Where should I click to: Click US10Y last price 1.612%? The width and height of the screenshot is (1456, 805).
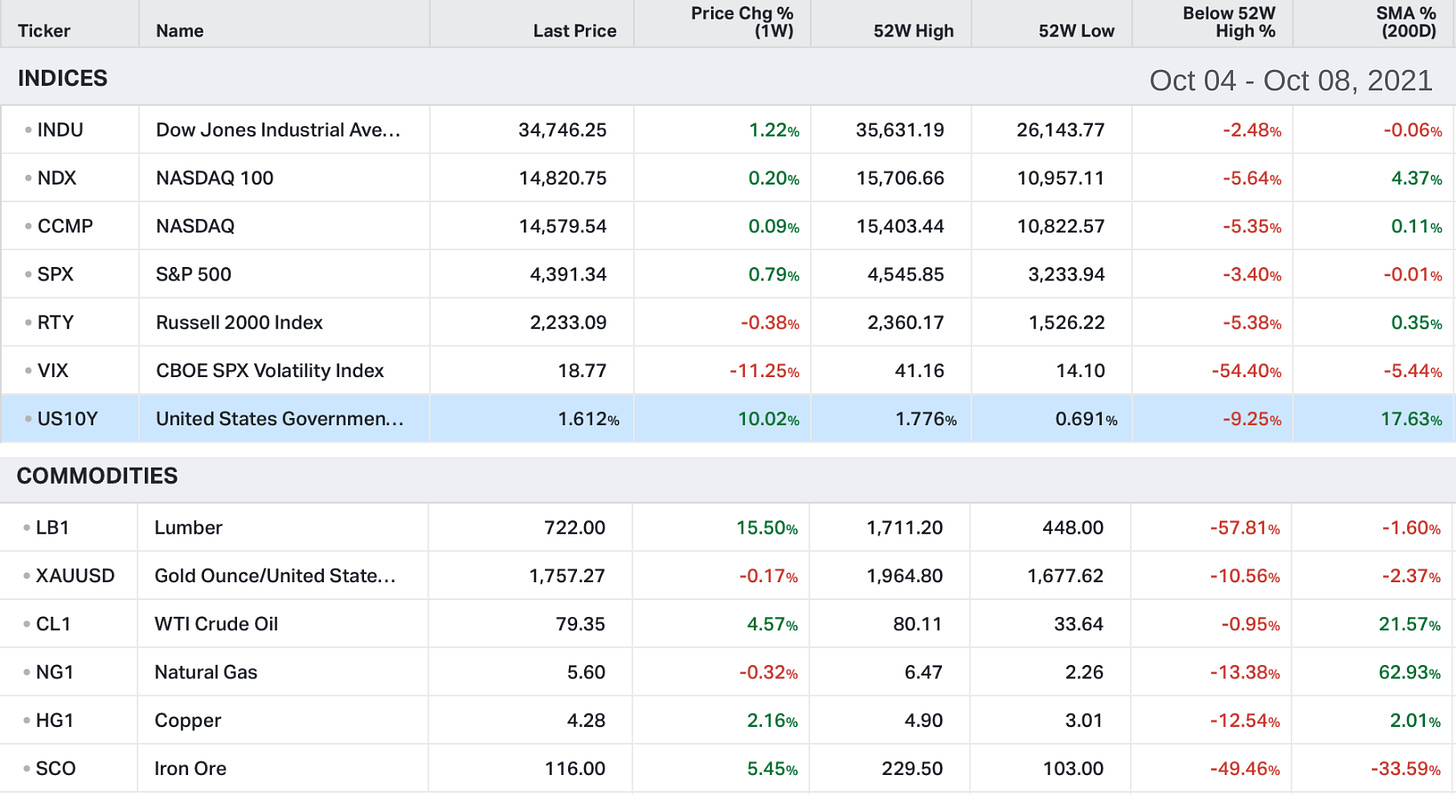click(588, 419)
